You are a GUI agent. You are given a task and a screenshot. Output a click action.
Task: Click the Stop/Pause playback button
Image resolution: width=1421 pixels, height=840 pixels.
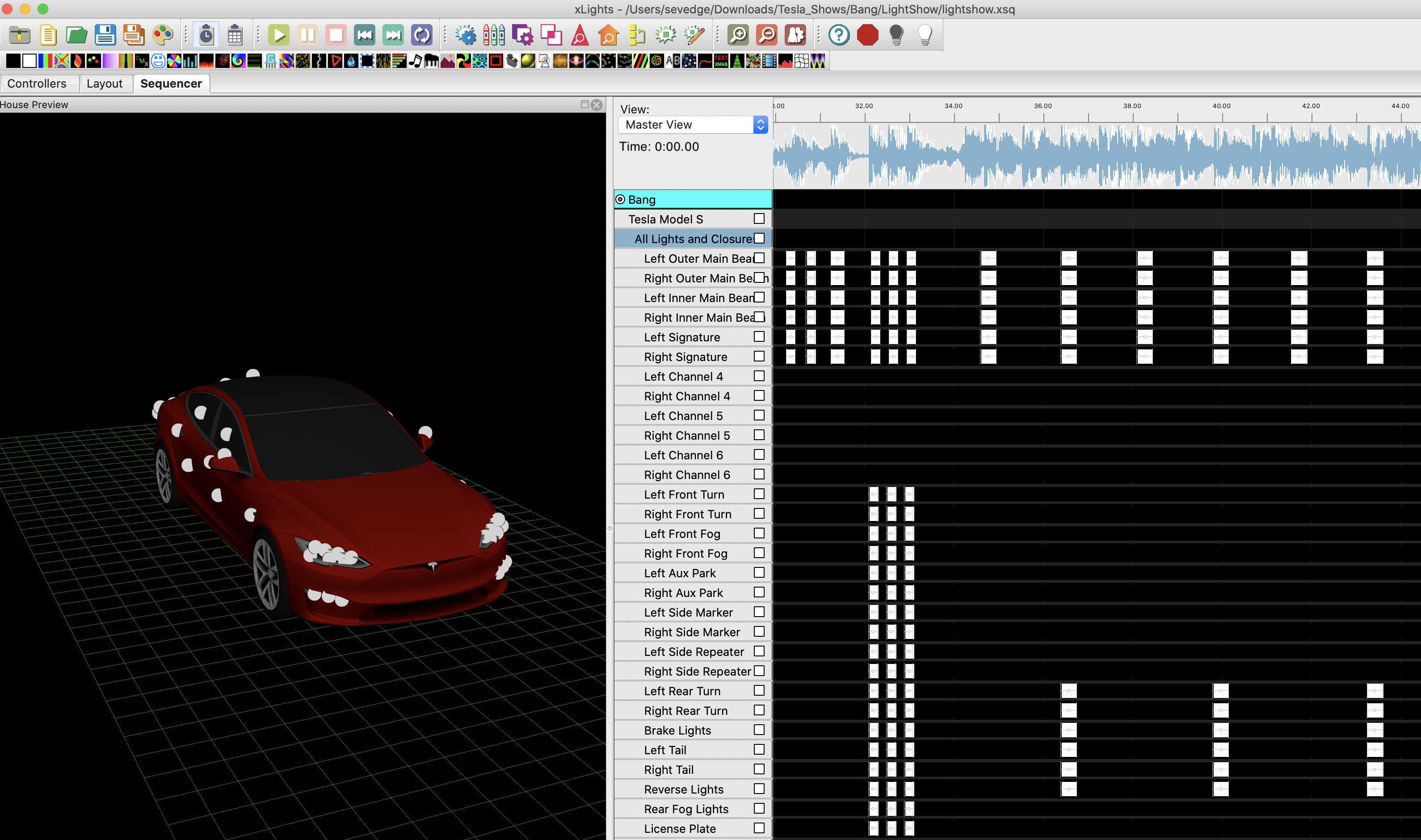336,34
